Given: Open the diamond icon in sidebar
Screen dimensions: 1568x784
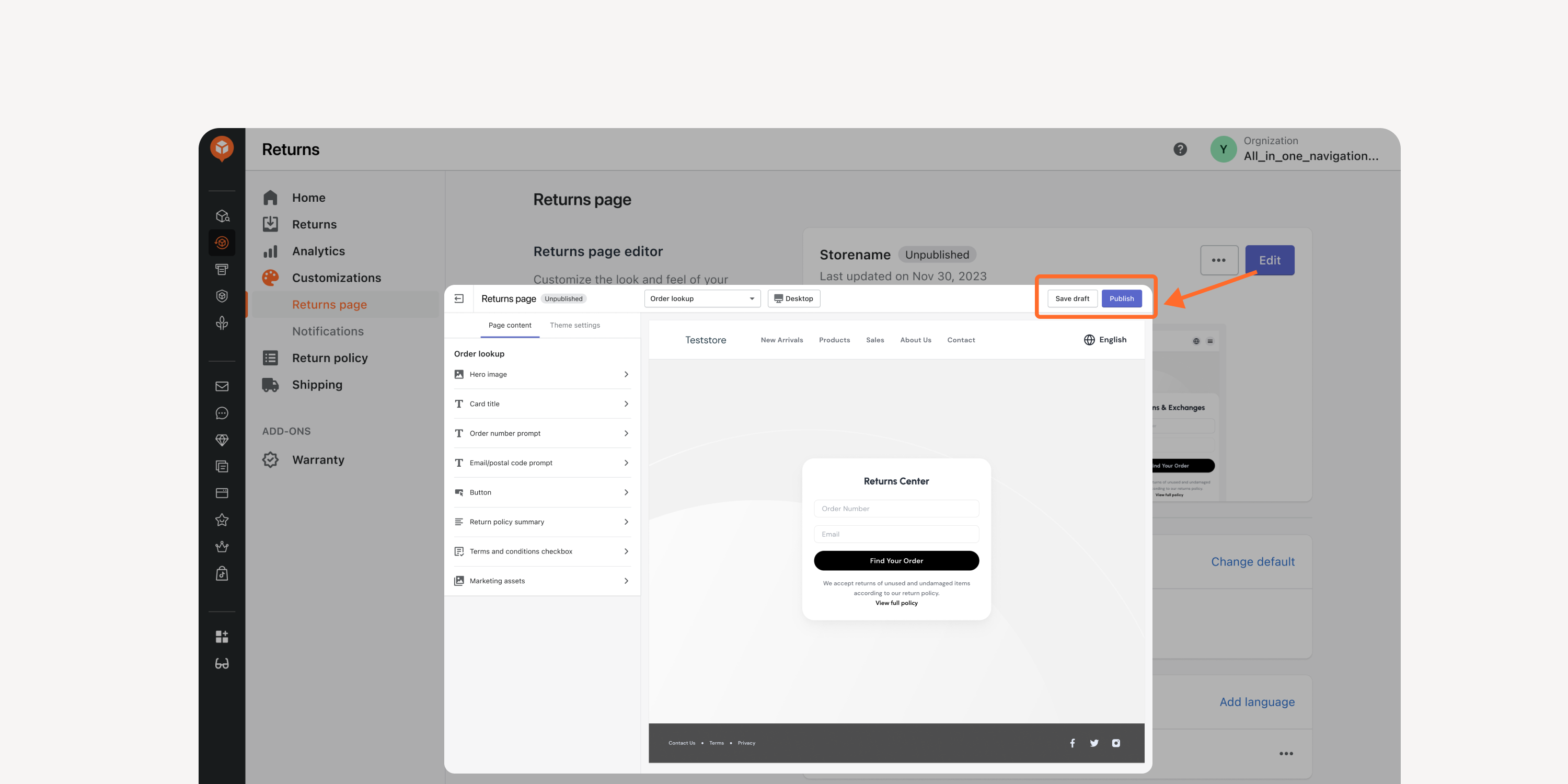Looking at the screenshot, I should pyautogui.click(x=222, y=440).
